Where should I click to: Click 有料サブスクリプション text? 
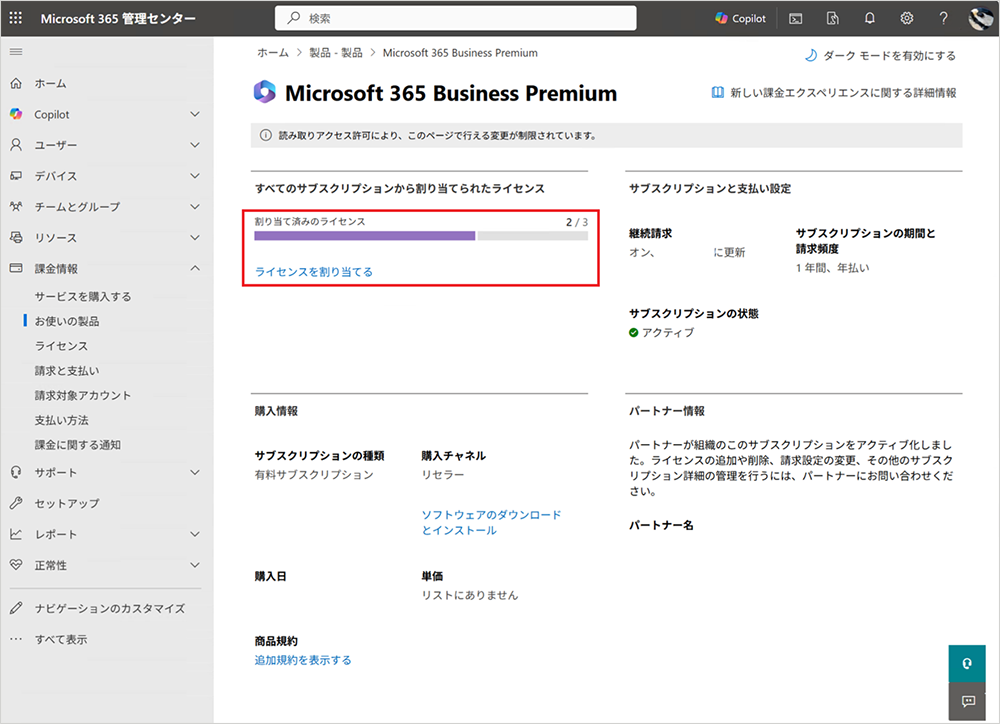click(314, 475)
